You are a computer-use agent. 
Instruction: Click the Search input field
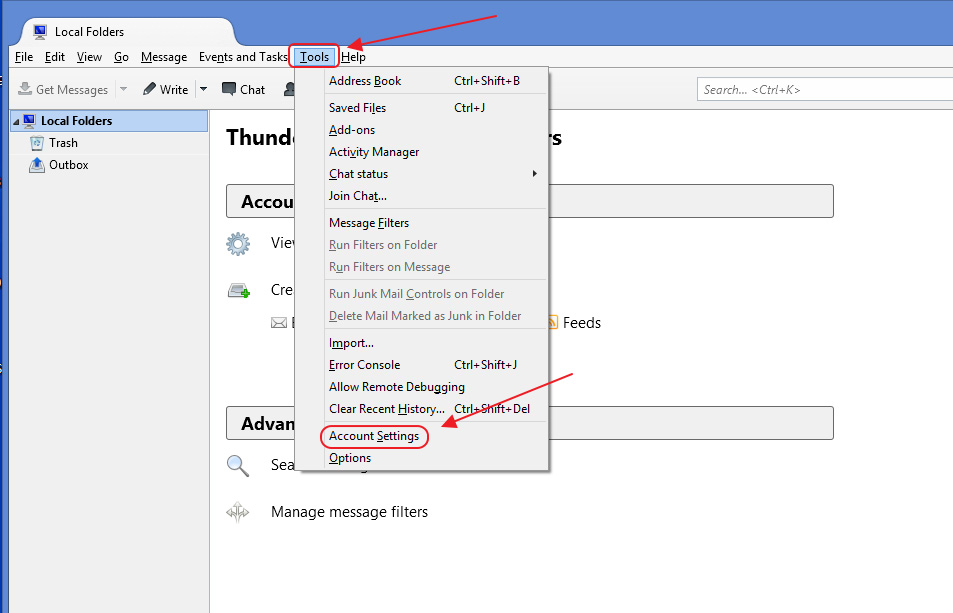(825, 89)
